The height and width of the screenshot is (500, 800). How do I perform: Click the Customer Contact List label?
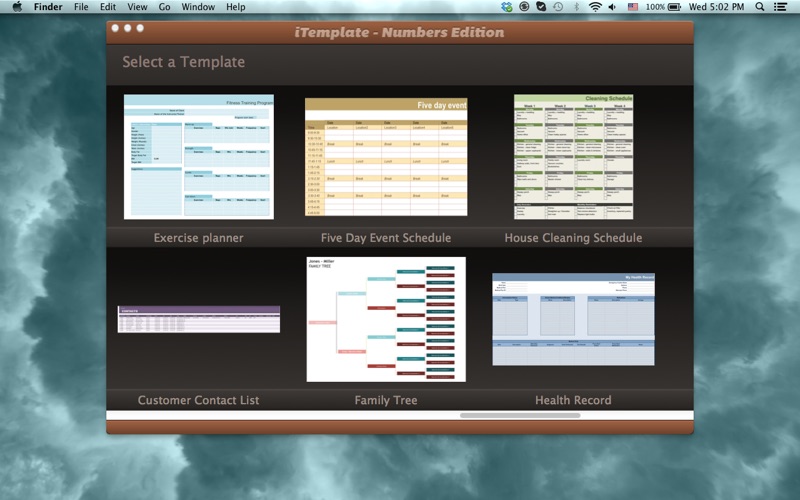tap(198, 400)
